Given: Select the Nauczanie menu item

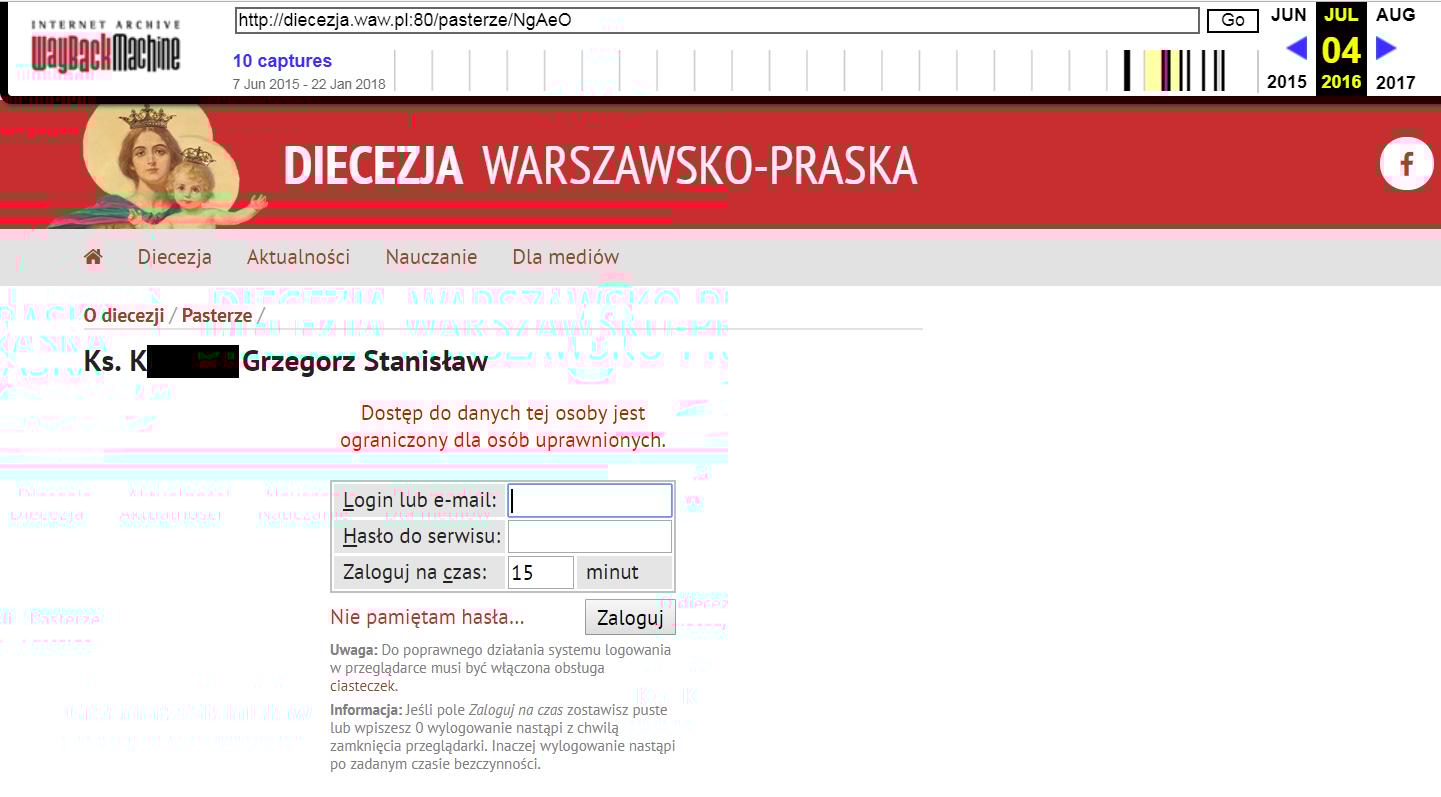Looking at the screenshot, I should click(431, 257).
